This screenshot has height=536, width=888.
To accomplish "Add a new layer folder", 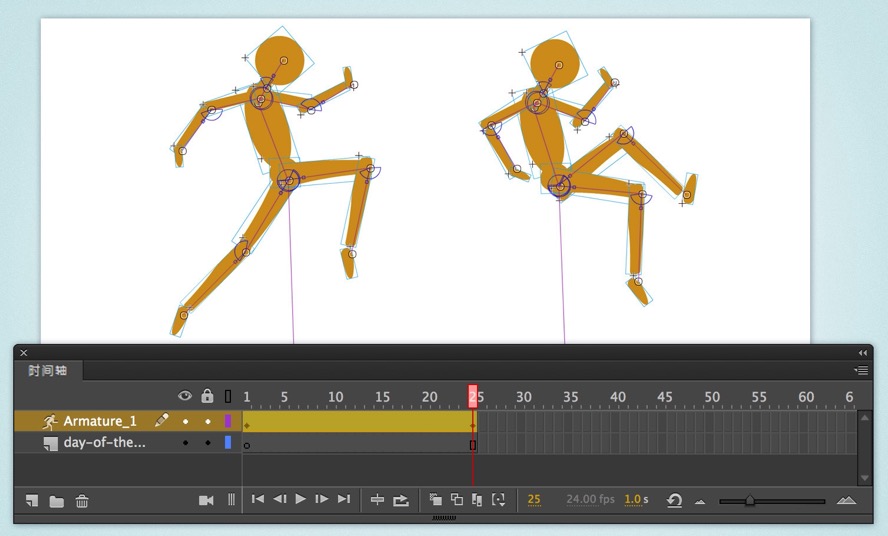I will tap(57, 501).
